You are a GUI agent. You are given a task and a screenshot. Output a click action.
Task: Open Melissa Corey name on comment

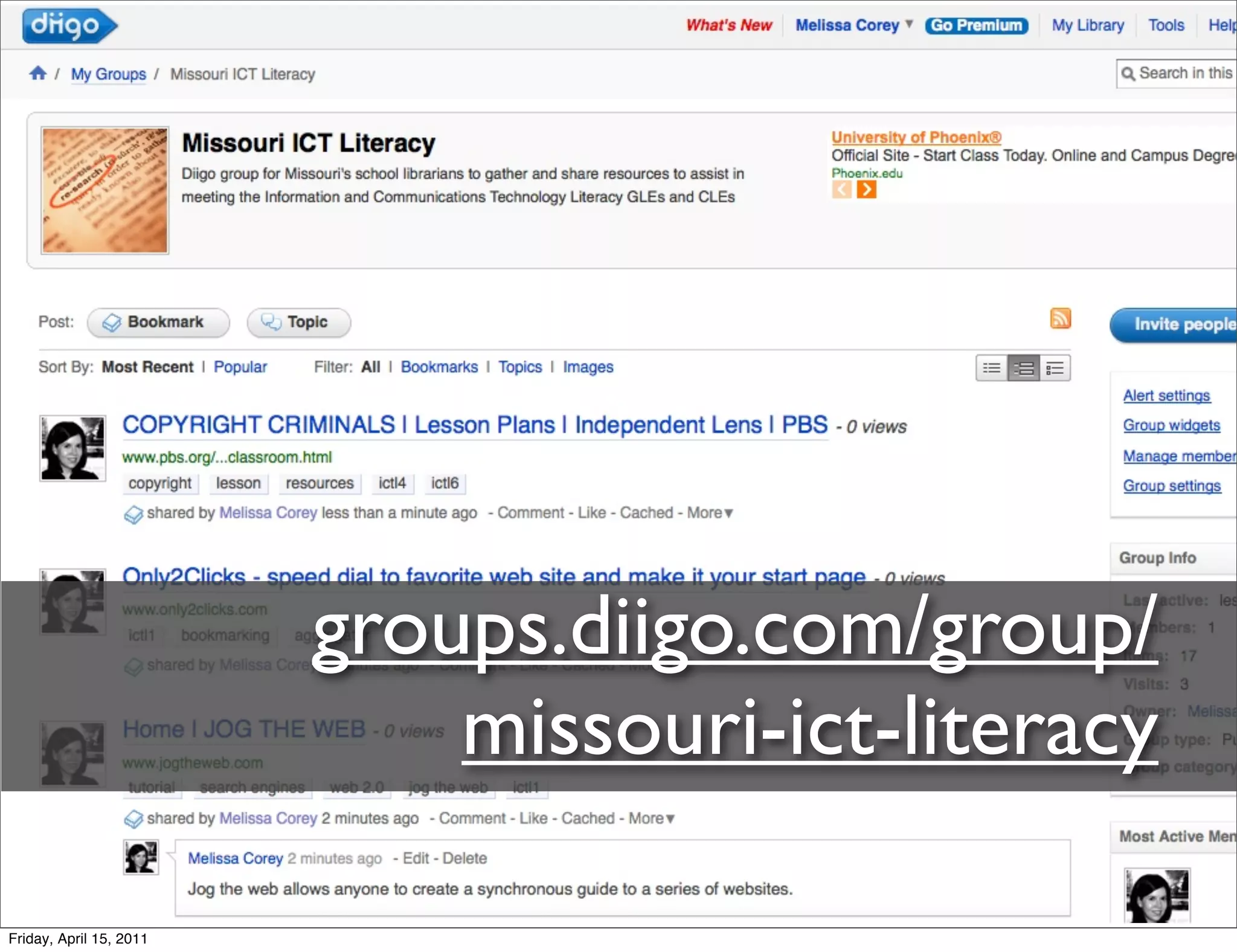[x=236, y=858]
